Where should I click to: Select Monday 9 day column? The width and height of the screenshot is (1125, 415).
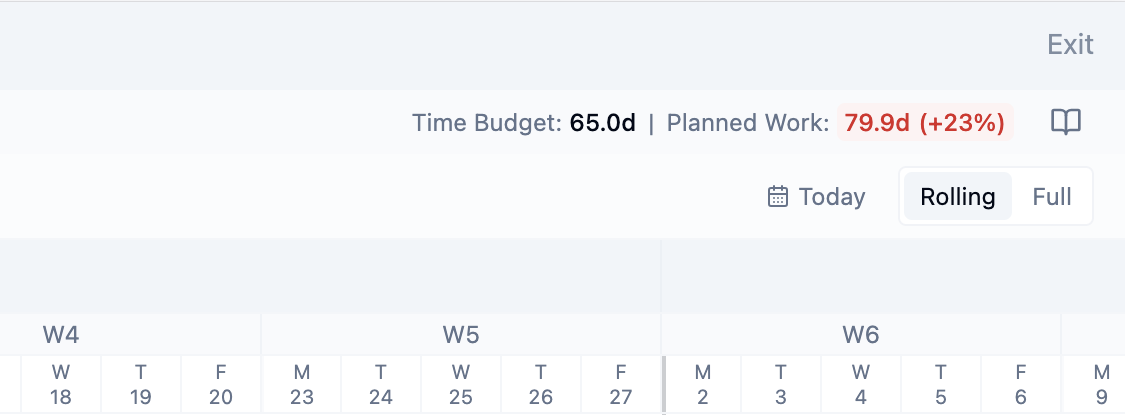pos(1101,385)
